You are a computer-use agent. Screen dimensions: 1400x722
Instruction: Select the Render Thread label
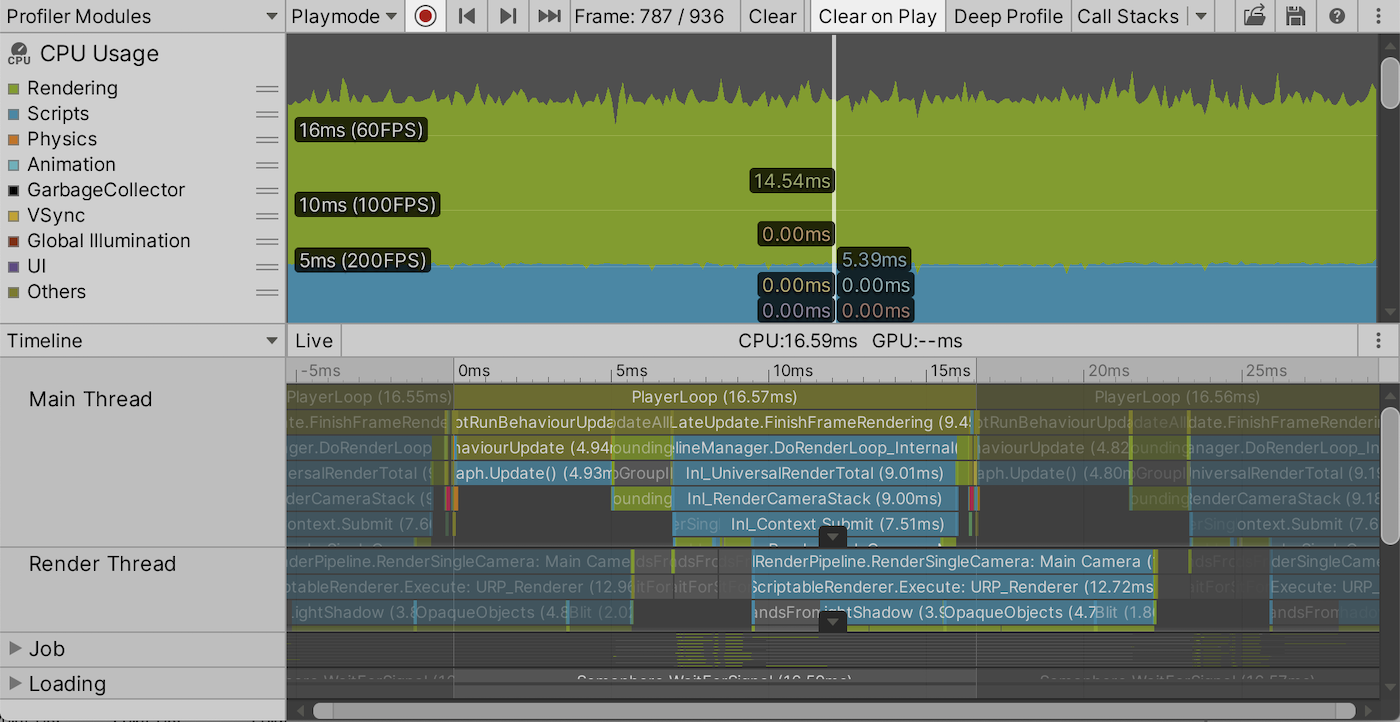[102, 564]
